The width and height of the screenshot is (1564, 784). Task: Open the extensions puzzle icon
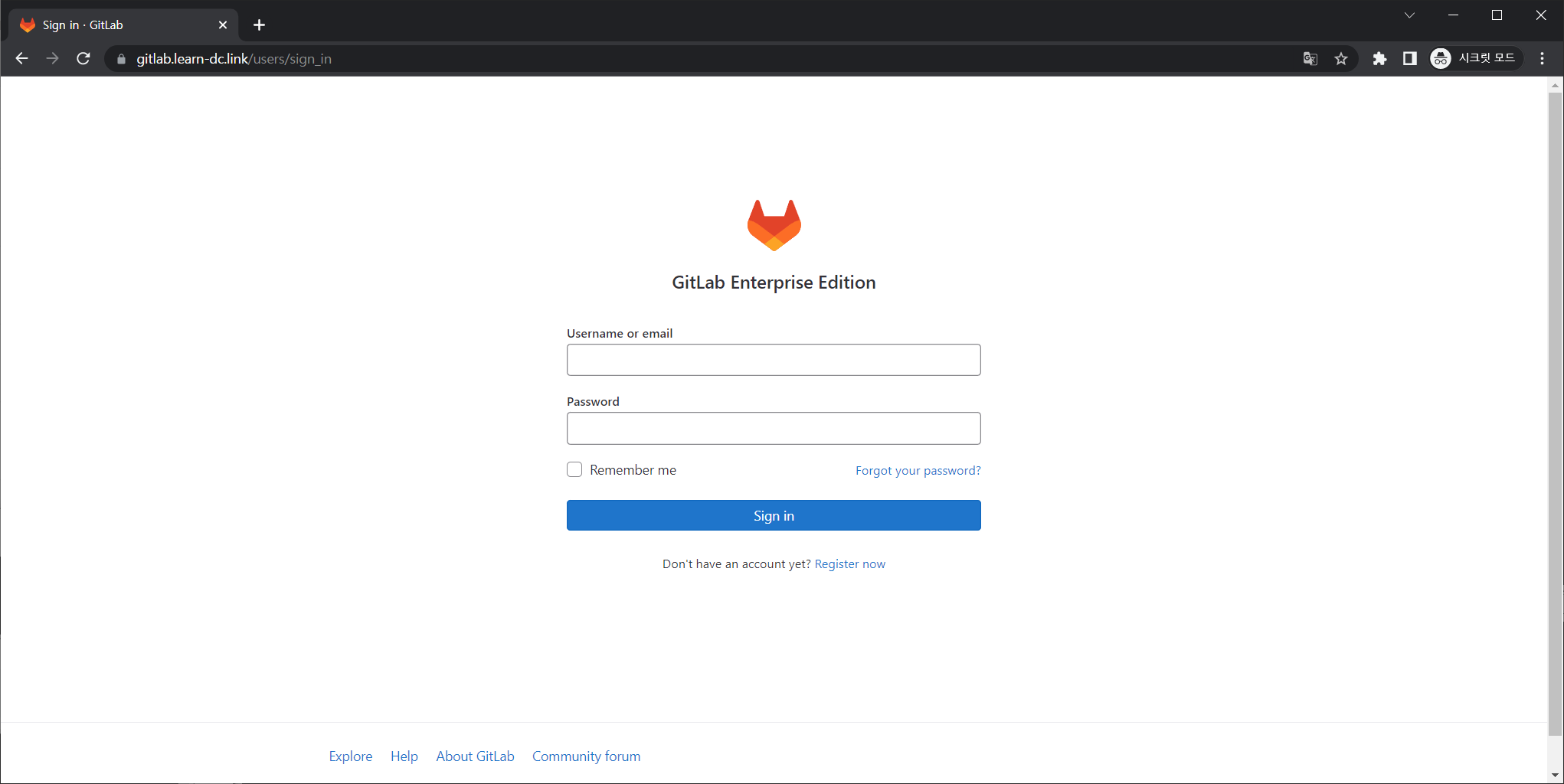click(x=1379, y=59)
